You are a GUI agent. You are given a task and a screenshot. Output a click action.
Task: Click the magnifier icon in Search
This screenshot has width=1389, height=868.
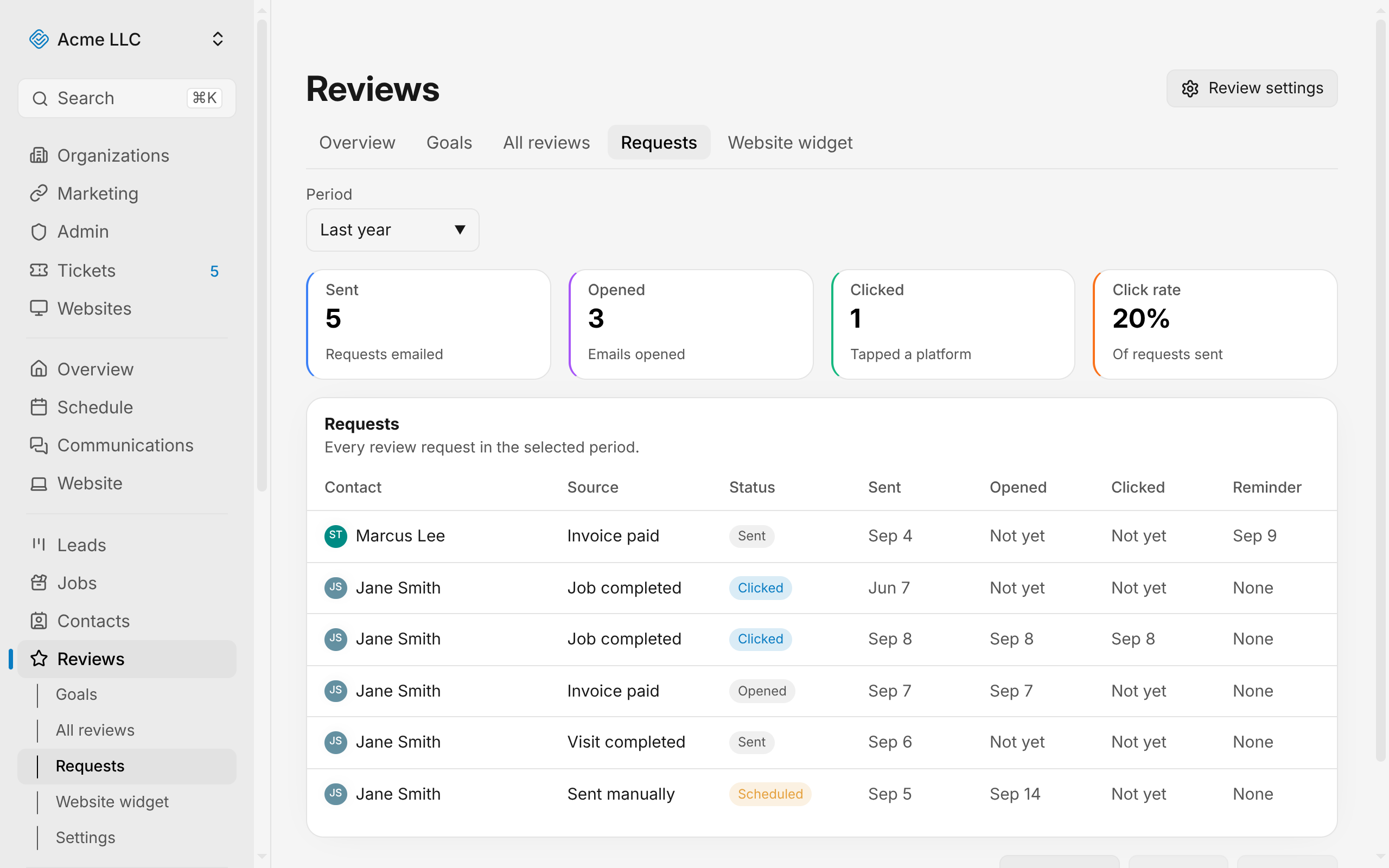point(40,99)
